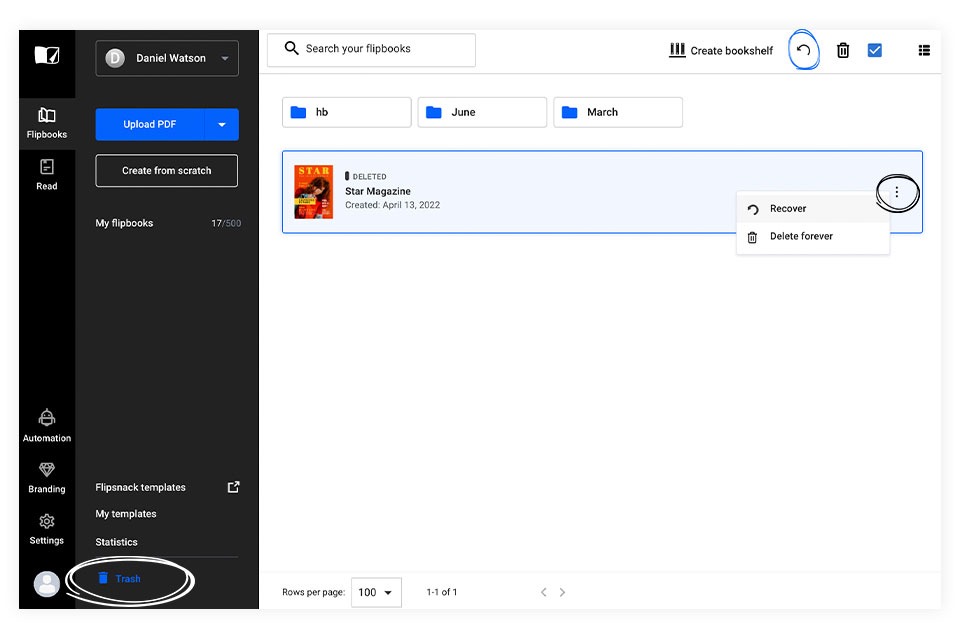Screen dimensions: 960x638
Task: Open Statistics page
Action: pos(116,542)
